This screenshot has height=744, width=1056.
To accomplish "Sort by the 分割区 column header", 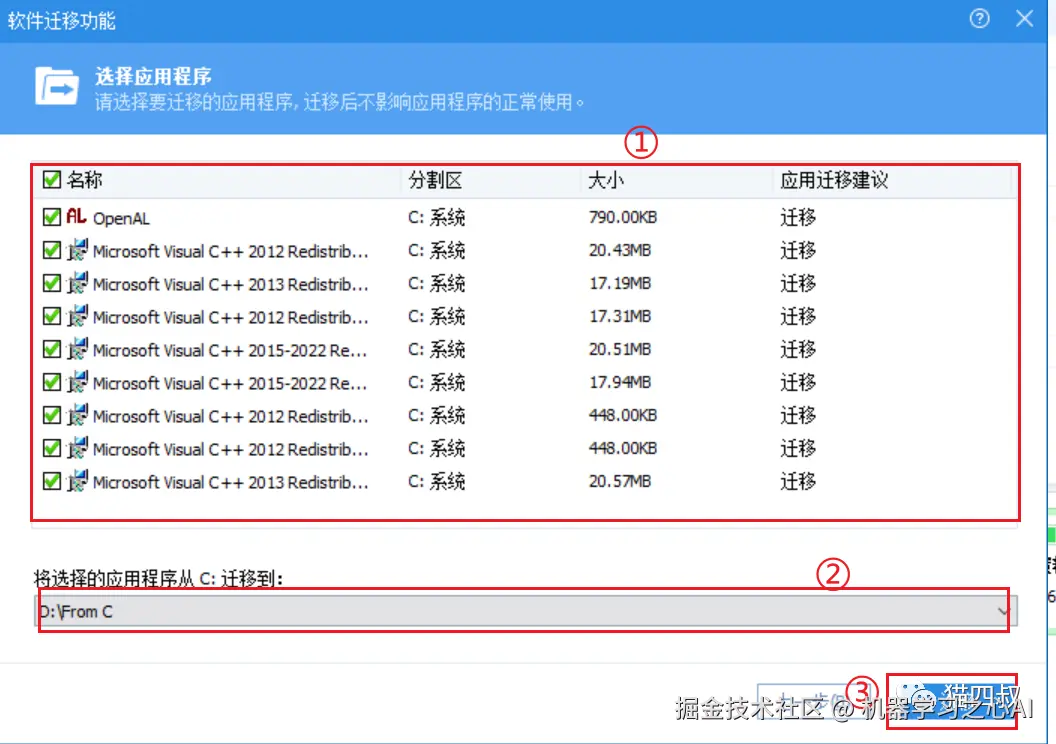I will tap(435, 180).
